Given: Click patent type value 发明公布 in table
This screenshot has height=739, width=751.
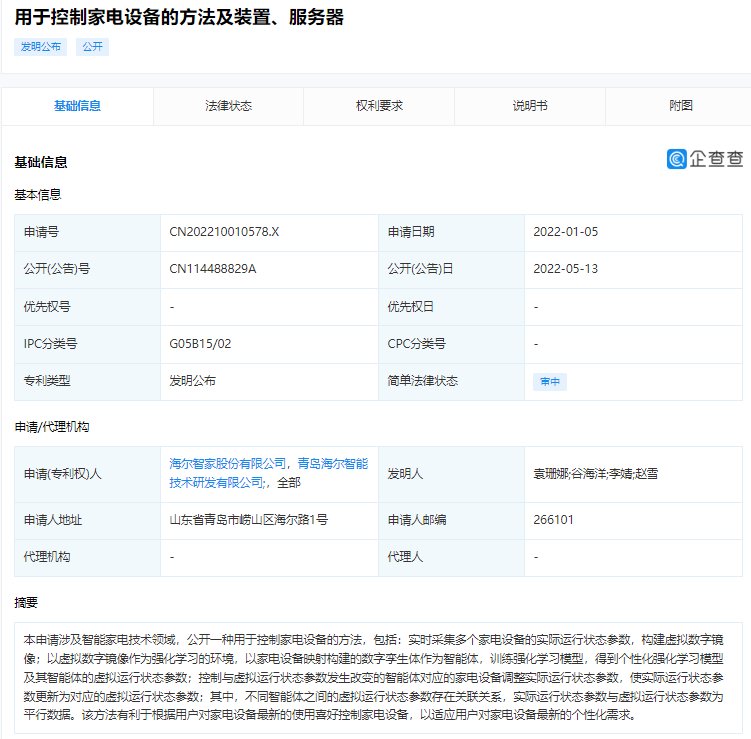Looking at the screenshot, I should (193, 381).
